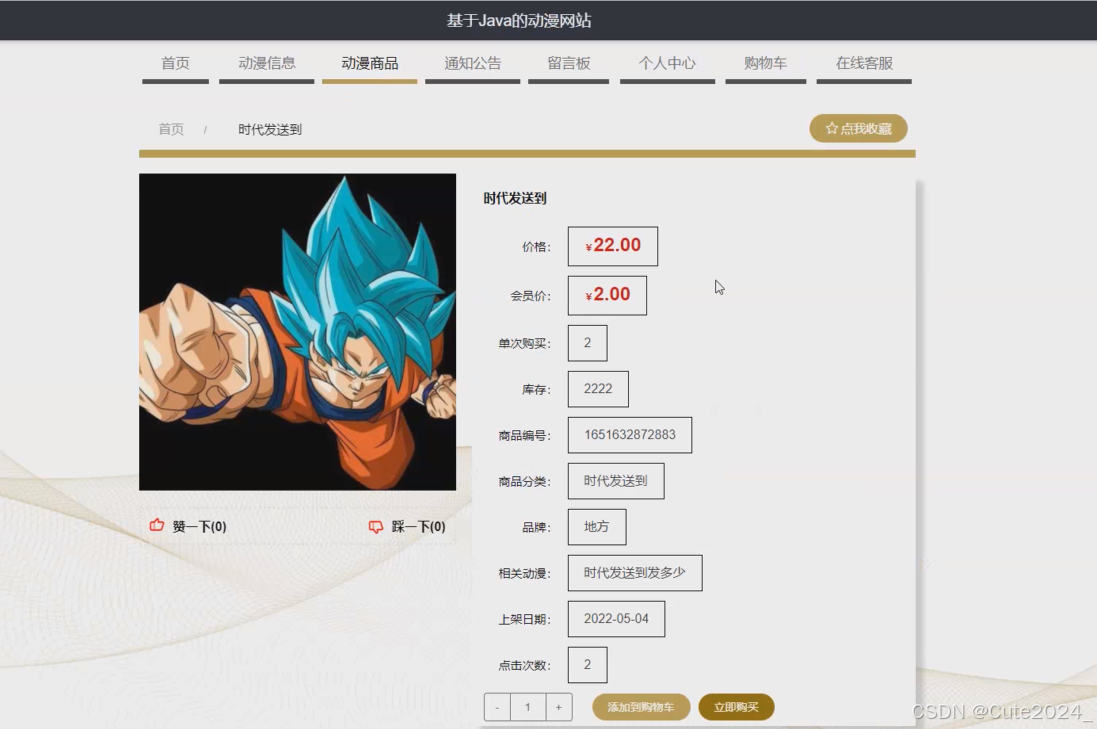Click the 点我收藏 favorite button

tap(858, 128)
